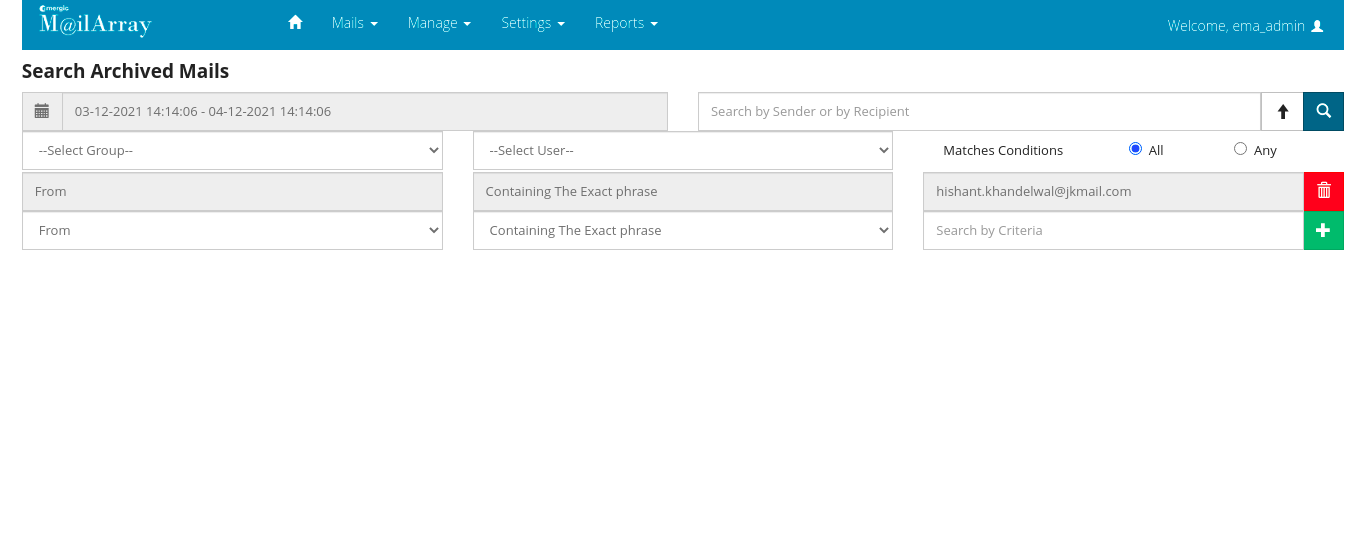Click the user profile icon
This screenshot has height=539, width=1366.
(x=1317, y=26)
